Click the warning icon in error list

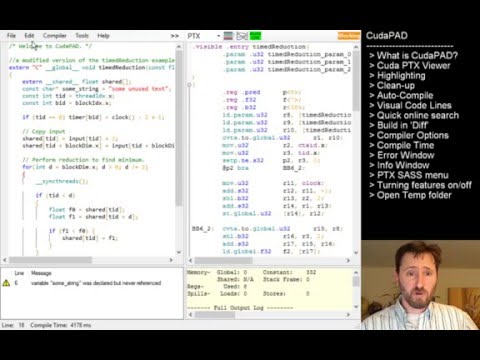point(6,283)
